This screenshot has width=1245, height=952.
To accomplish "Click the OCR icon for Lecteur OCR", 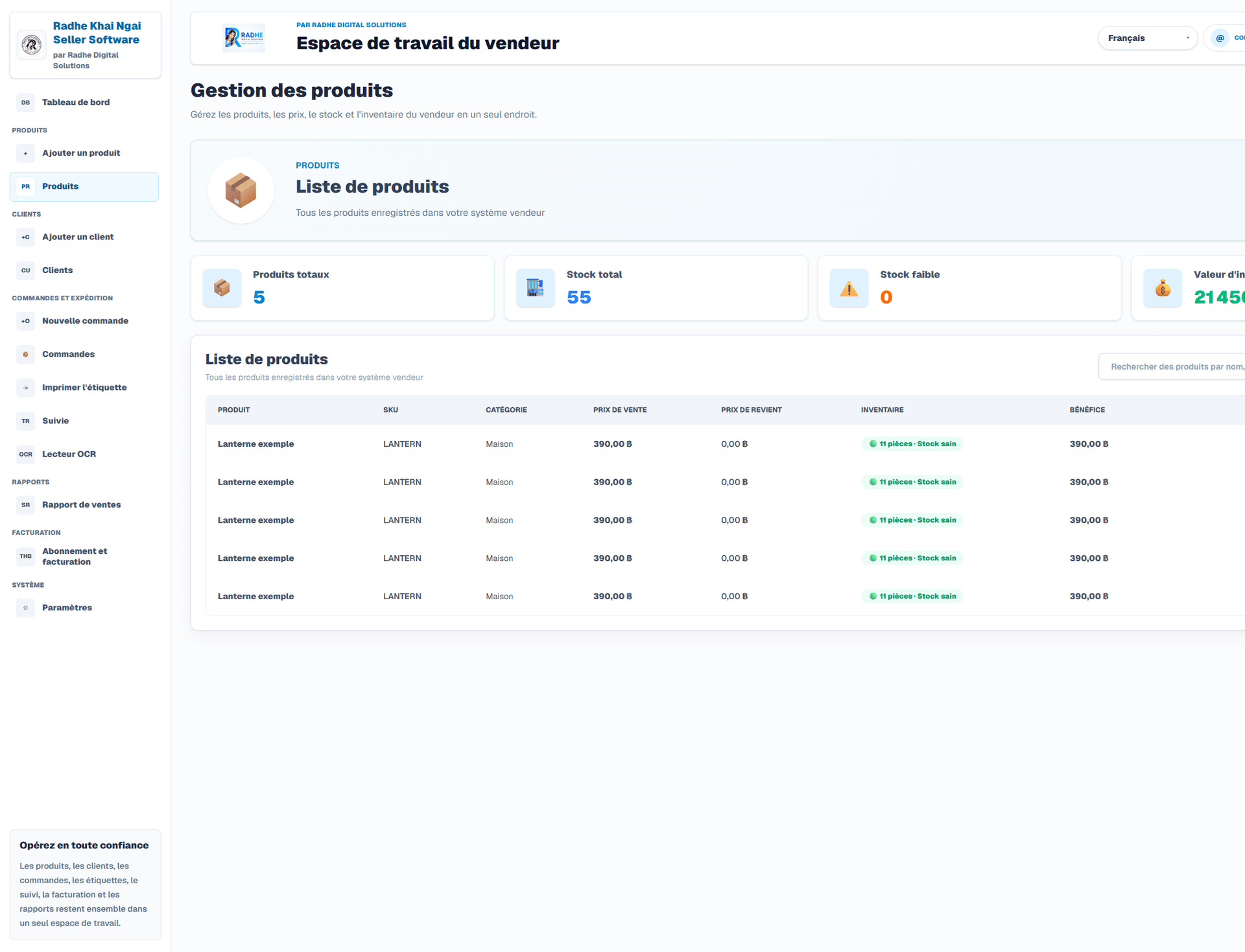I will 25,454.
